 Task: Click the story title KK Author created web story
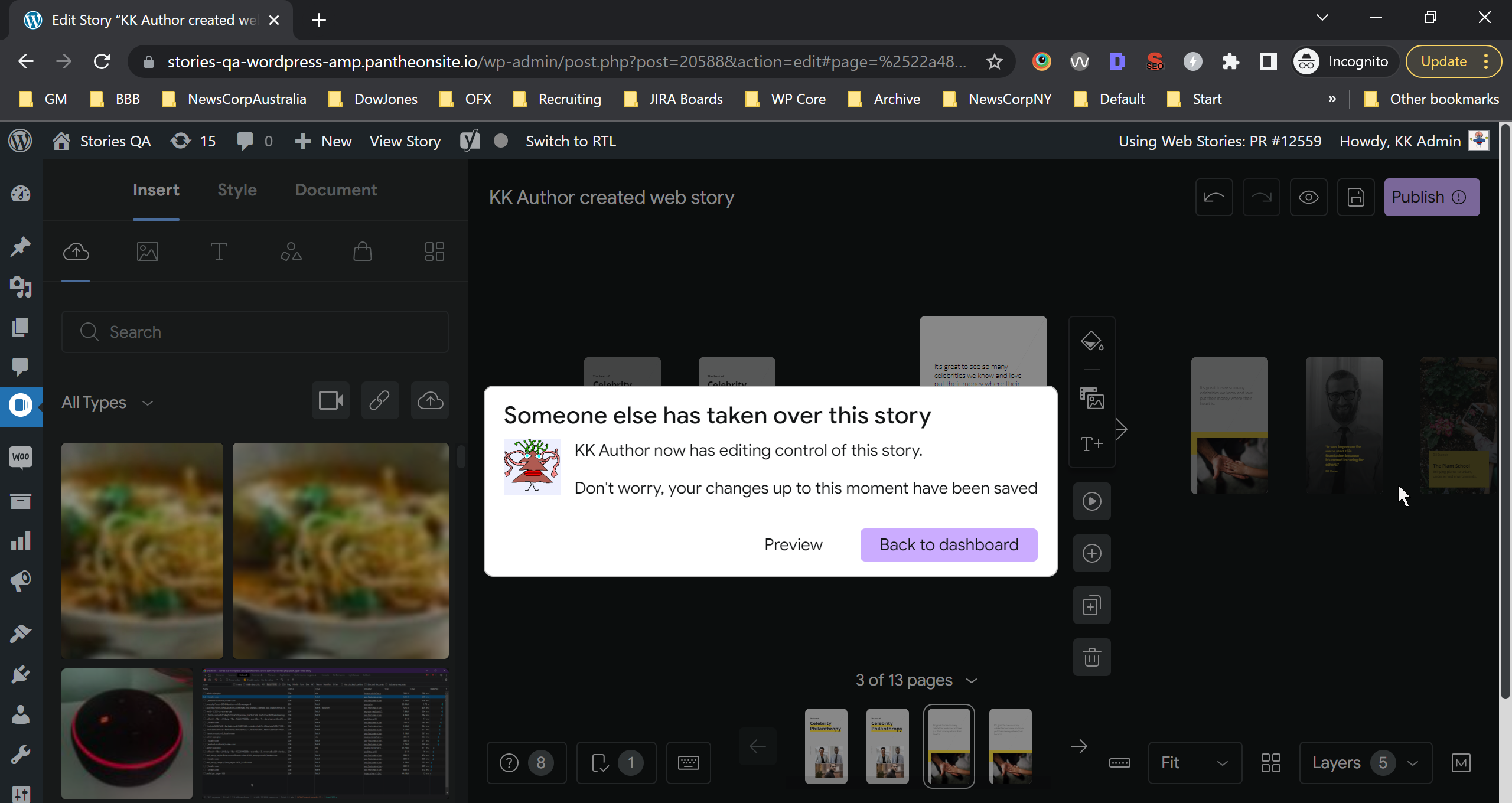pos(611,197)
